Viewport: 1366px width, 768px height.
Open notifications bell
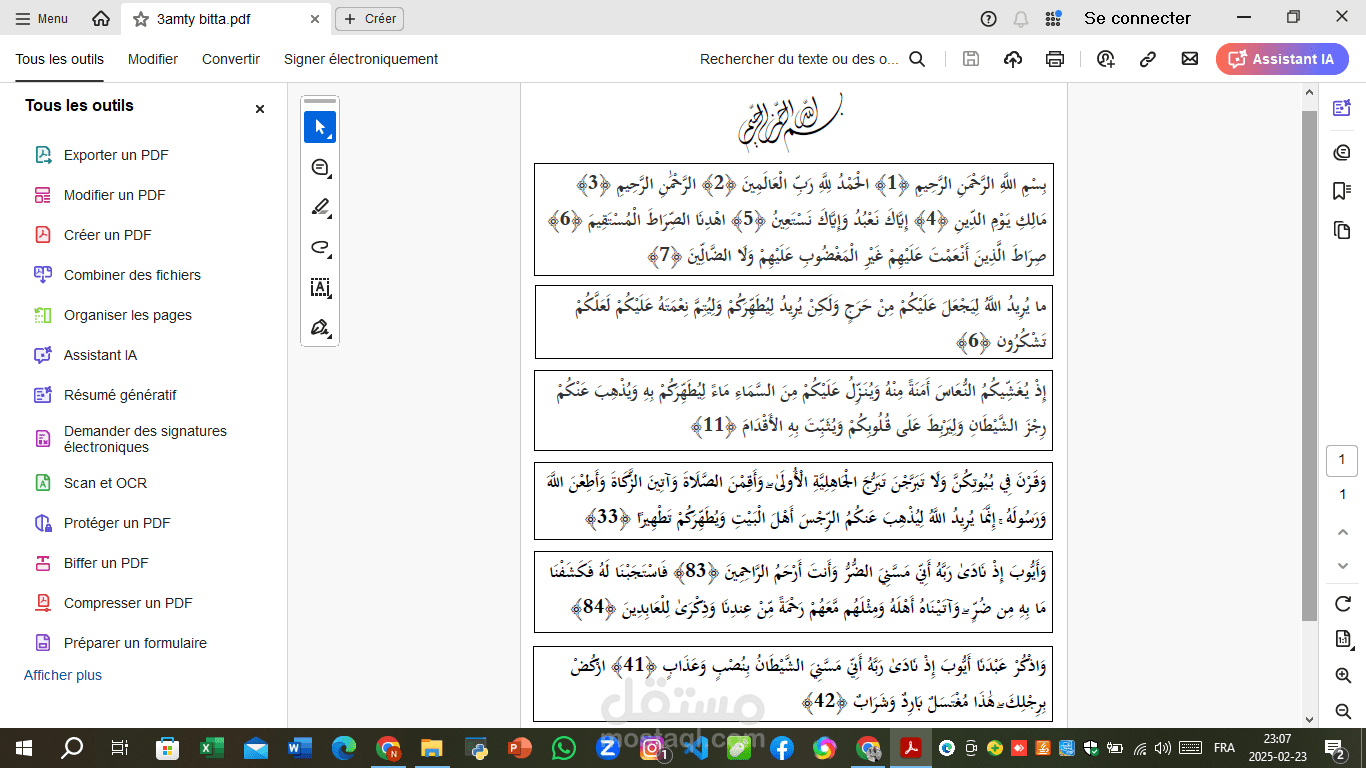pos(1021,18)
